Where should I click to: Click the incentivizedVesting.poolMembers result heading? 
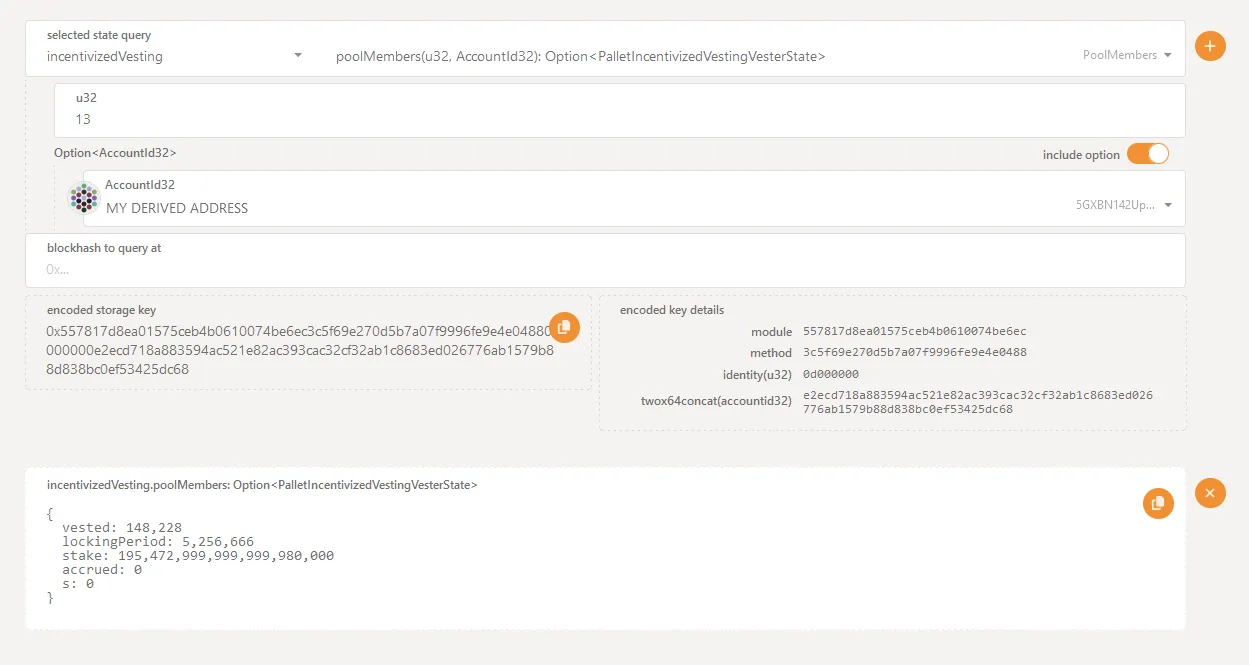coord(262,485)
